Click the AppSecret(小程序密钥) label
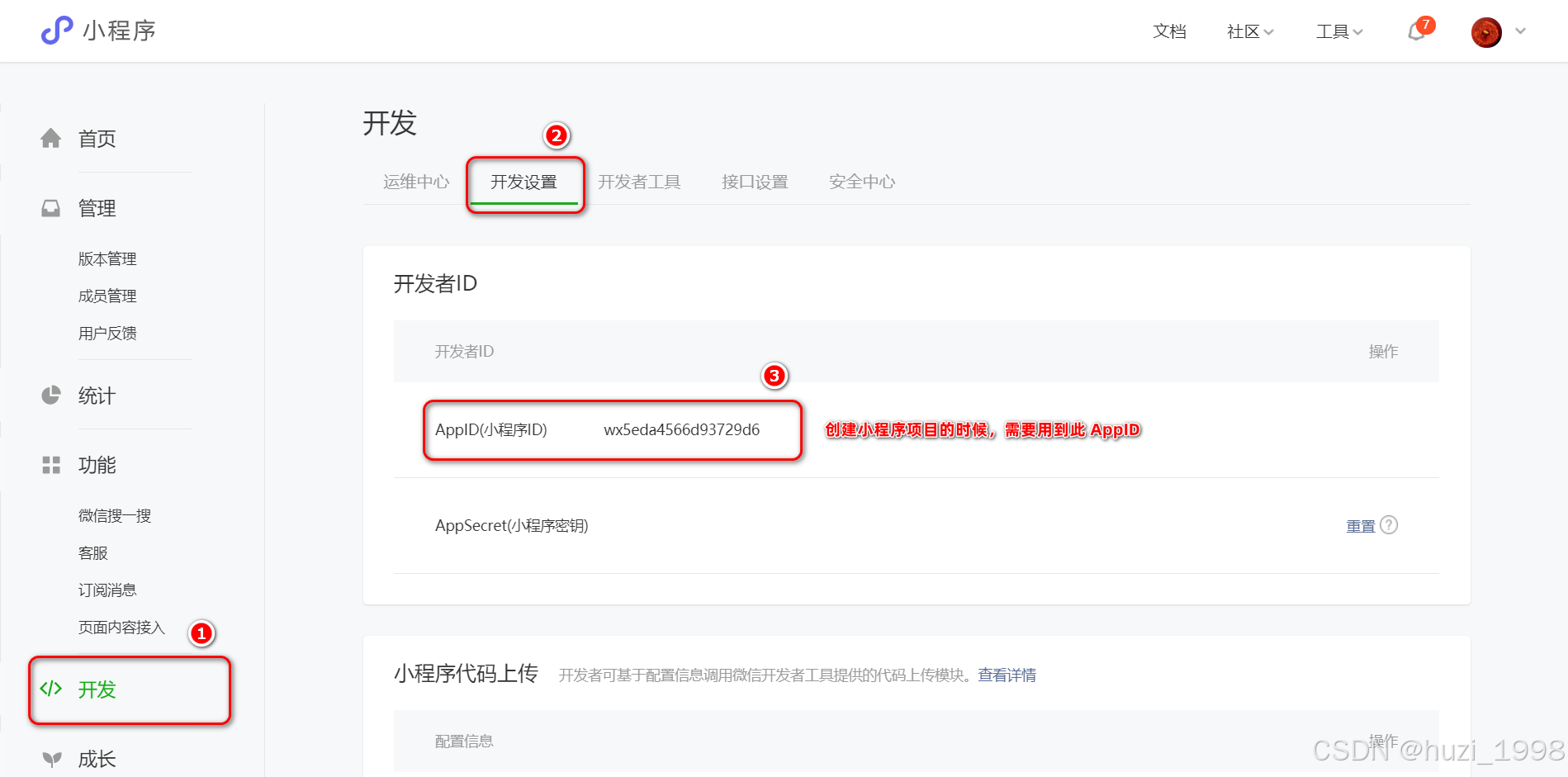Viewport: 1568px width, 777px height. pos(512,526)
